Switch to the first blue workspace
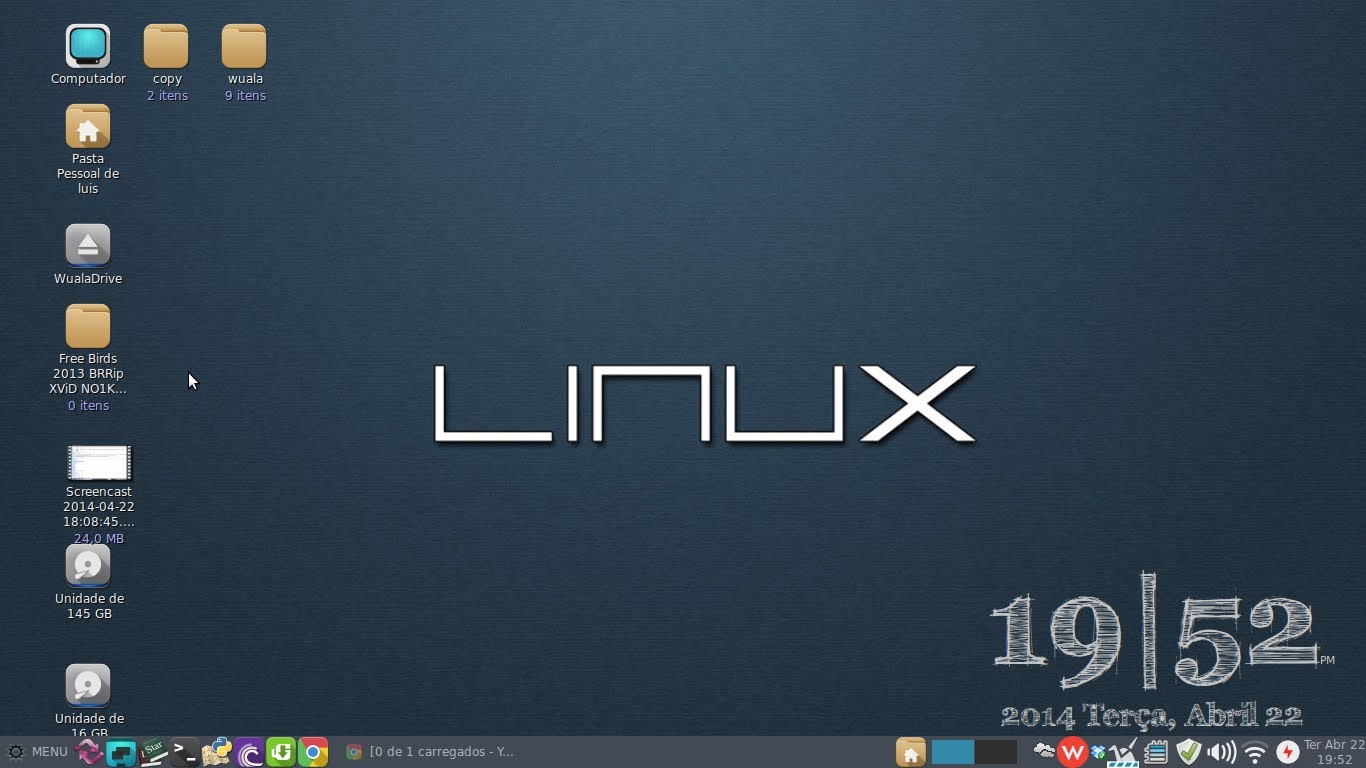 pos(953,752)
